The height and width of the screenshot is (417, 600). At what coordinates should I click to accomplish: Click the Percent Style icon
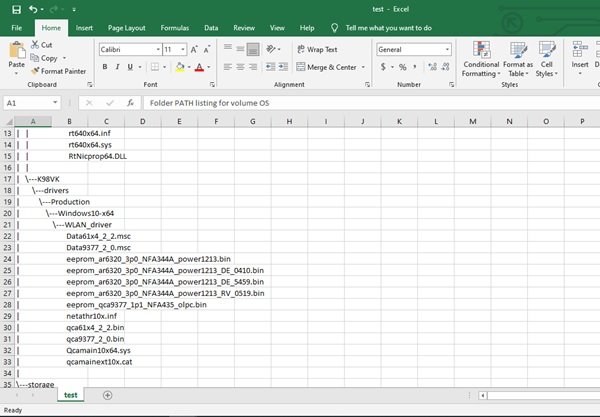[403, 67]
